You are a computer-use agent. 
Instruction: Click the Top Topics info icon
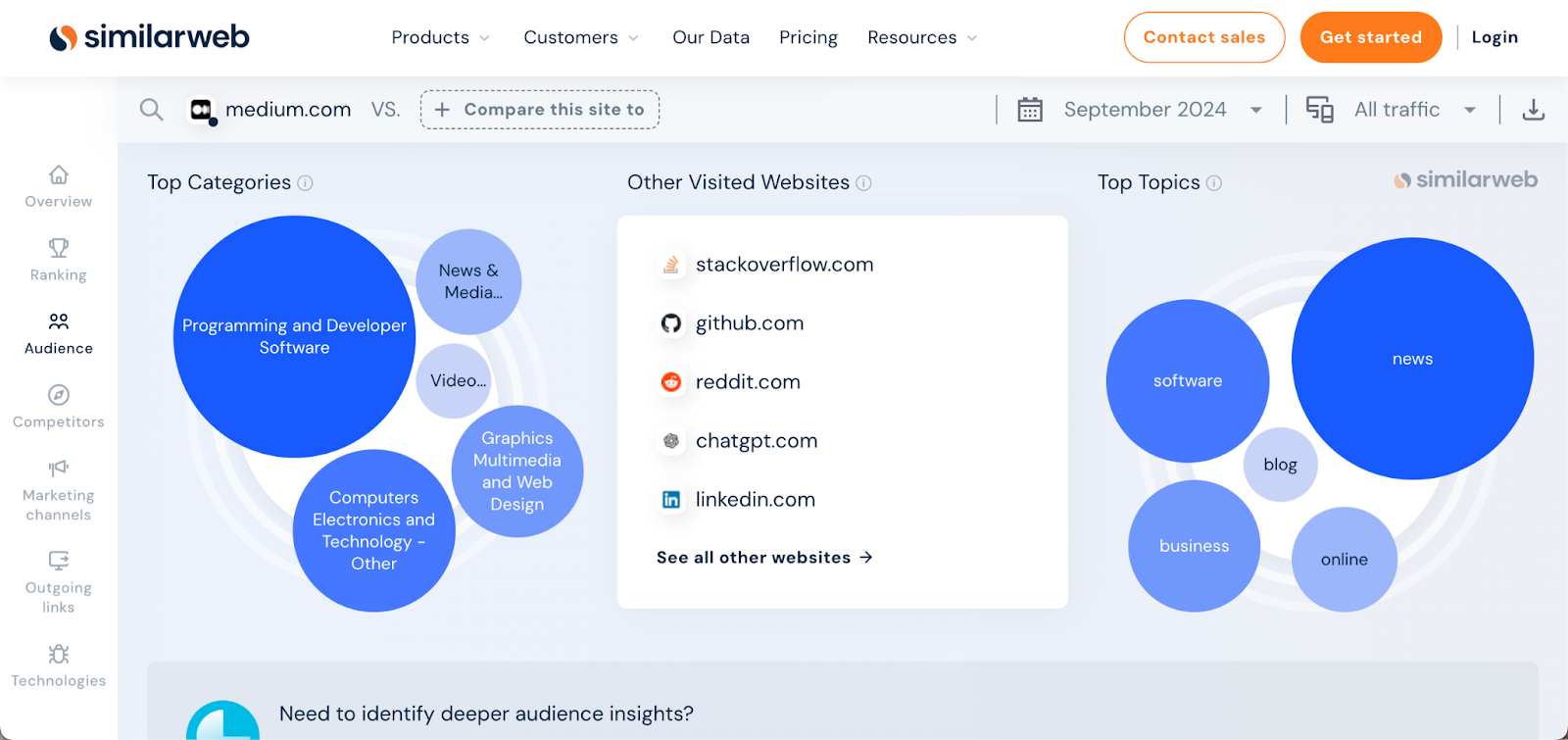(1214, 183)
